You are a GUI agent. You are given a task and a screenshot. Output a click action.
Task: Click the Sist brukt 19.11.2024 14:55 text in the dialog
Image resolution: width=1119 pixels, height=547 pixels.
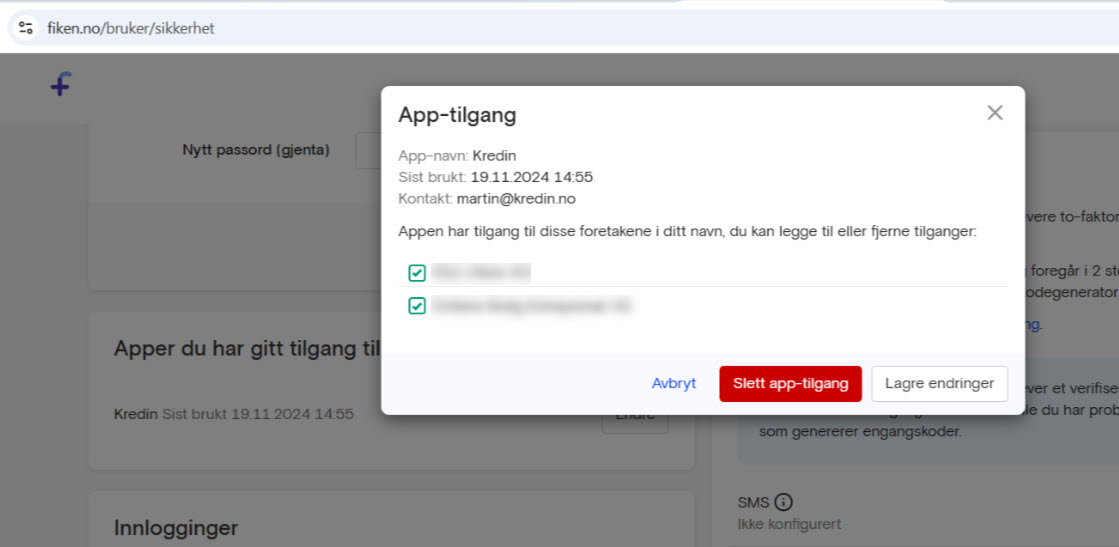495,177
